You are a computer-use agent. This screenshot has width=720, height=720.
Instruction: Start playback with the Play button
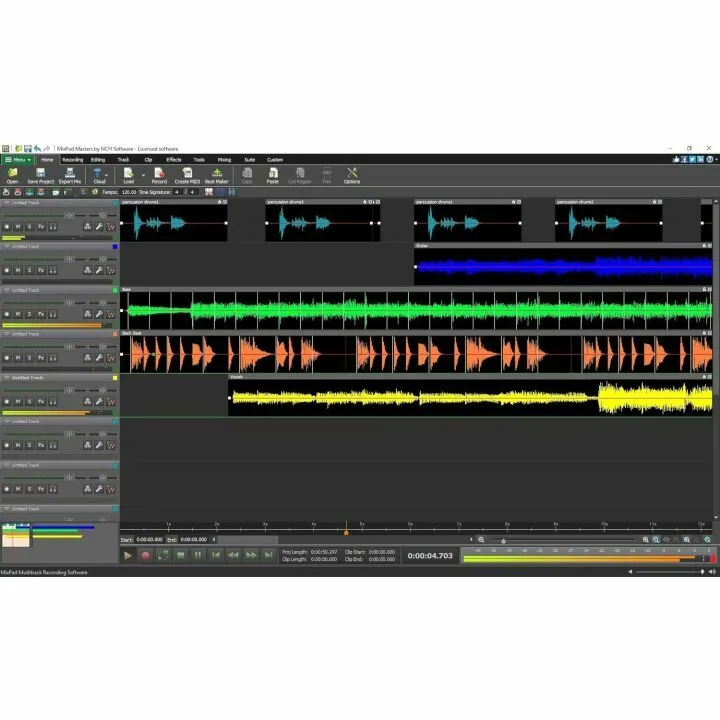[x=128, y=556]
